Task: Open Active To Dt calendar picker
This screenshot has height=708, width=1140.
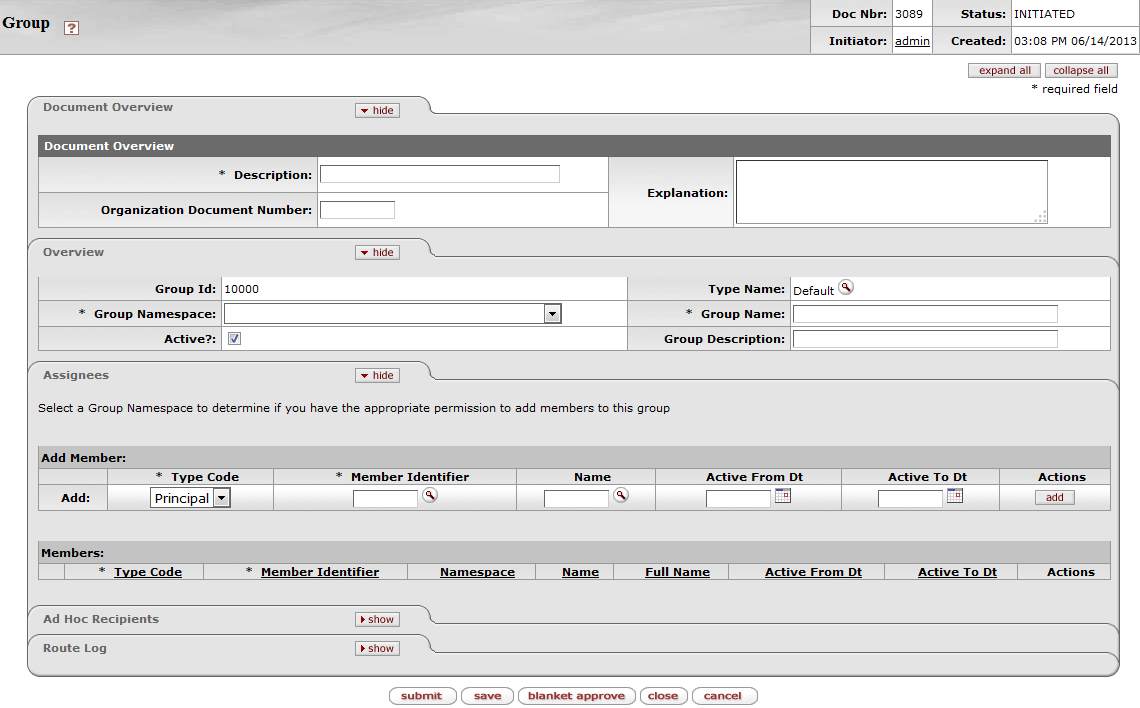Action: [955, 495]
